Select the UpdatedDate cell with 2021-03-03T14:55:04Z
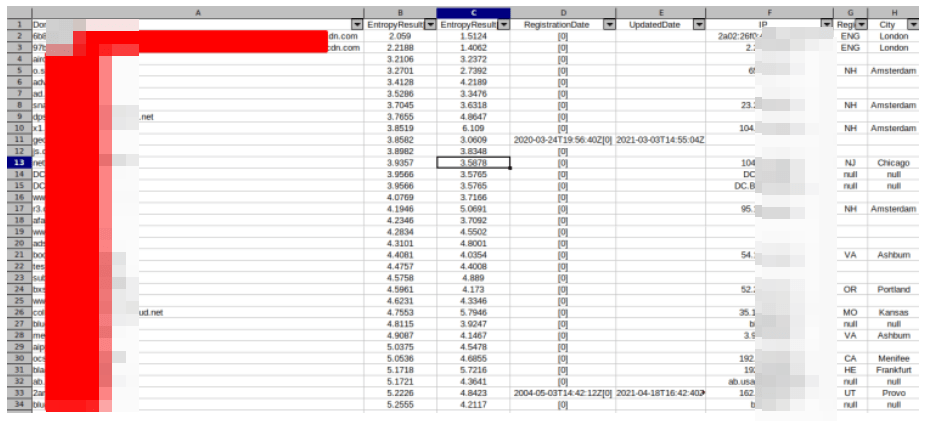 pyautogui.click(x=660, y=140)
